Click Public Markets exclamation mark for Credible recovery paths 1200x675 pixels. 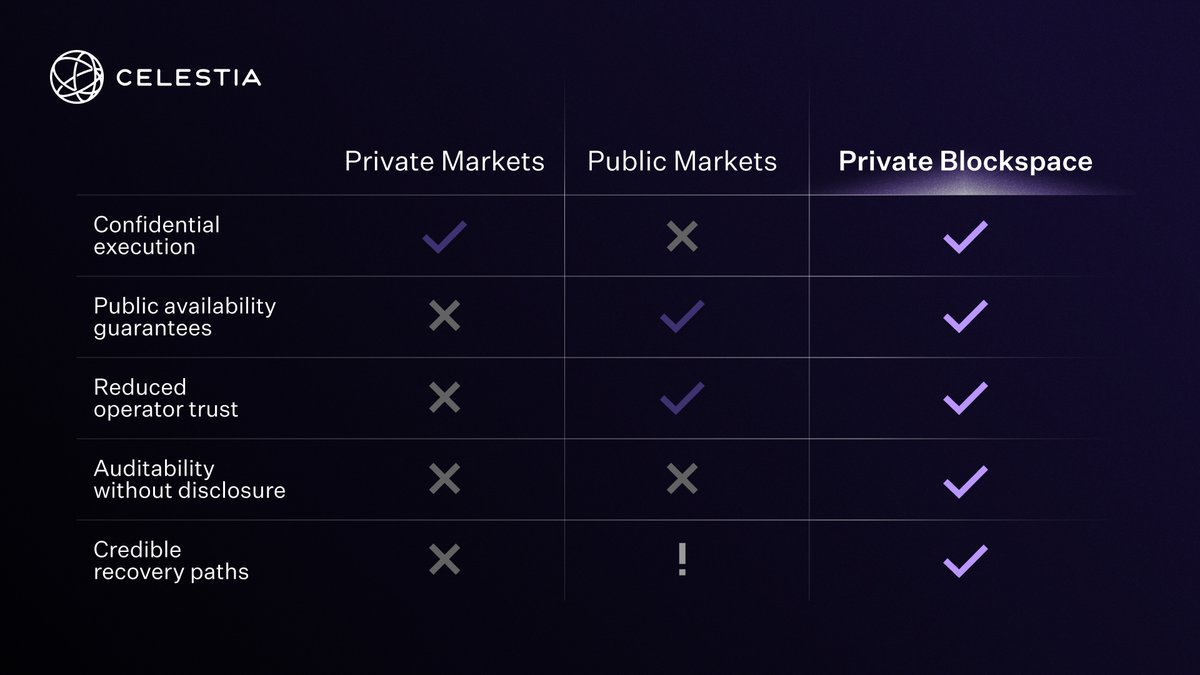click(682, 560)
